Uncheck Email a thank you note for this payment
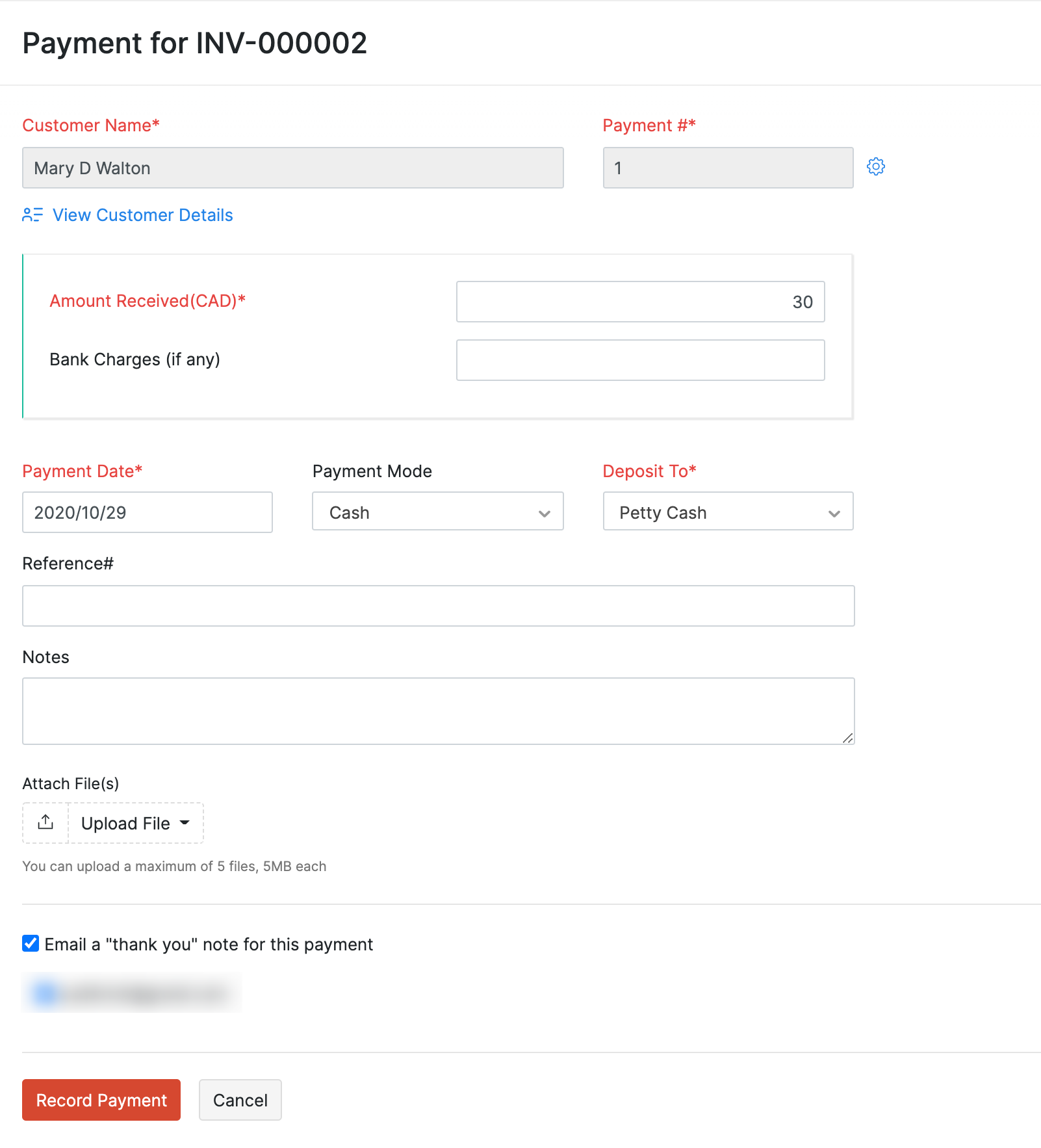 pos(29,944)
